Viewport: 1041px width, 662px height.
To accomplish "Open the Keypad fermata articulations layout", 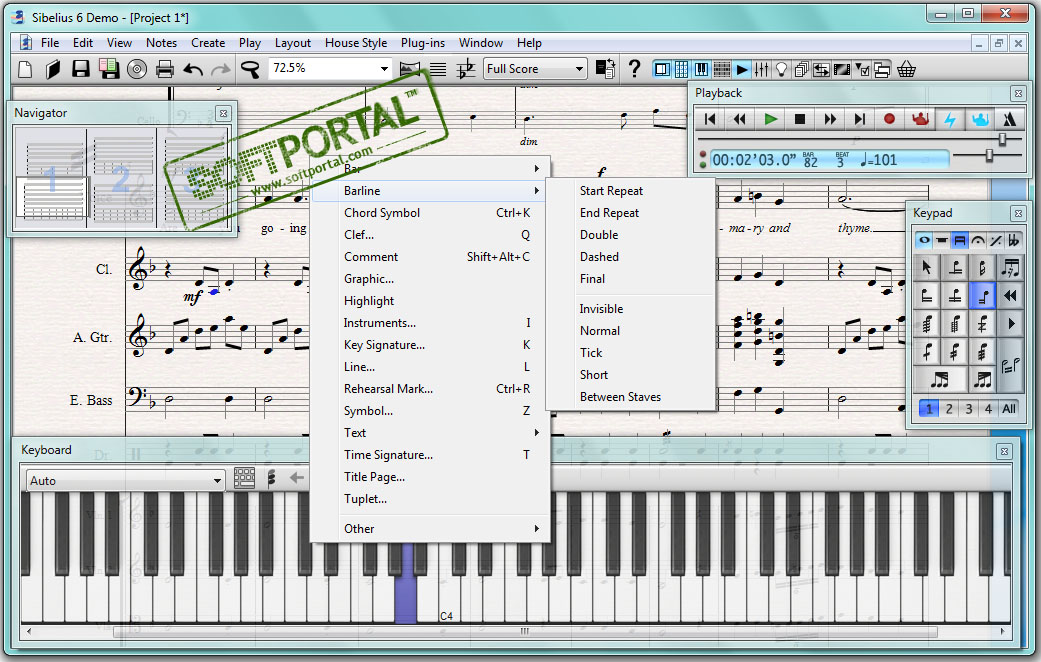I will coord(978,240).
